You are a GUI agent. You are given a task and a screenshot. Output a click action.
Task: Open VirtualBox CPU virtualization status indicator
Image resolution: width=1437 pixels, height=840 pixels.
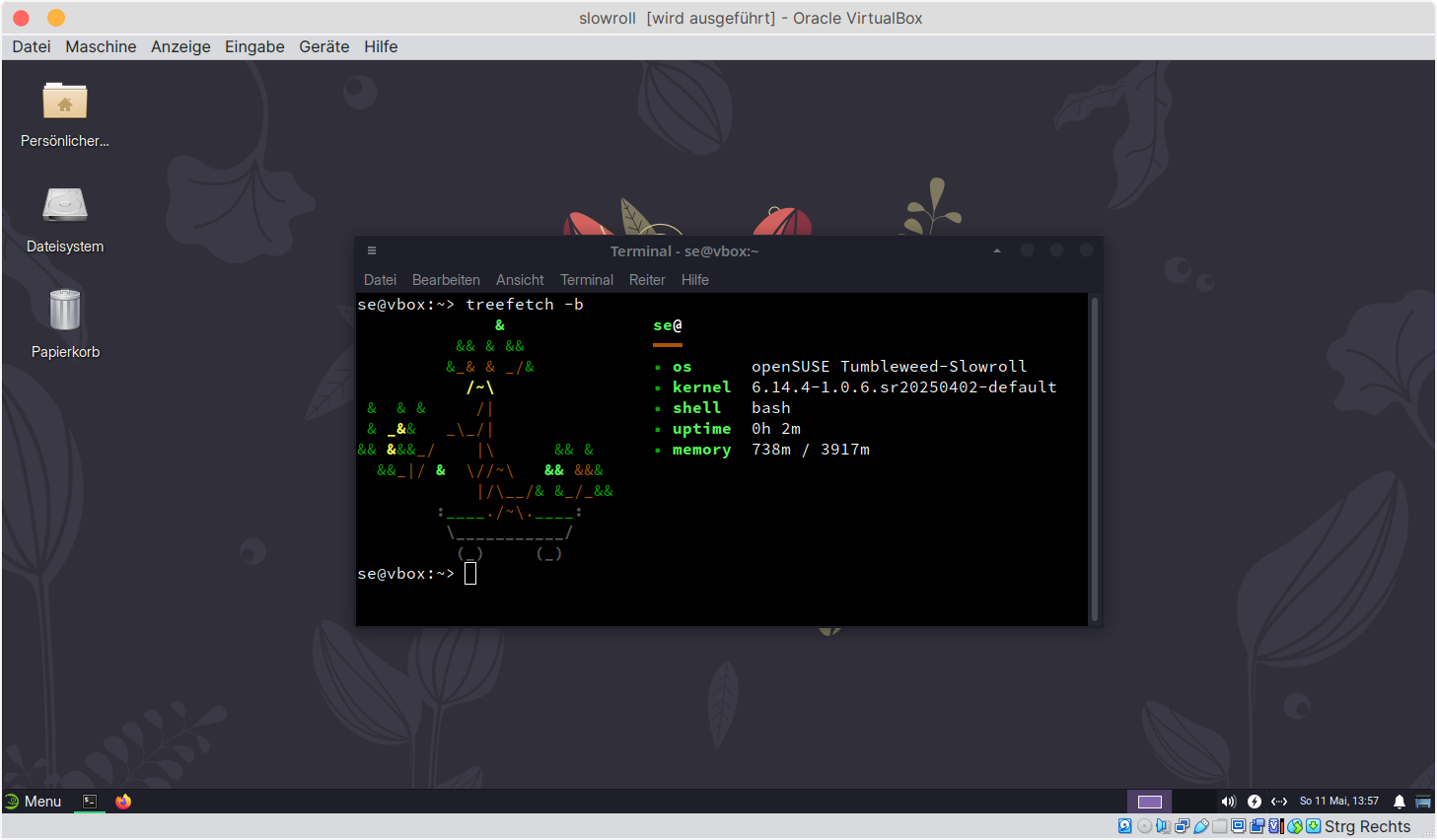click(1276, 826)
